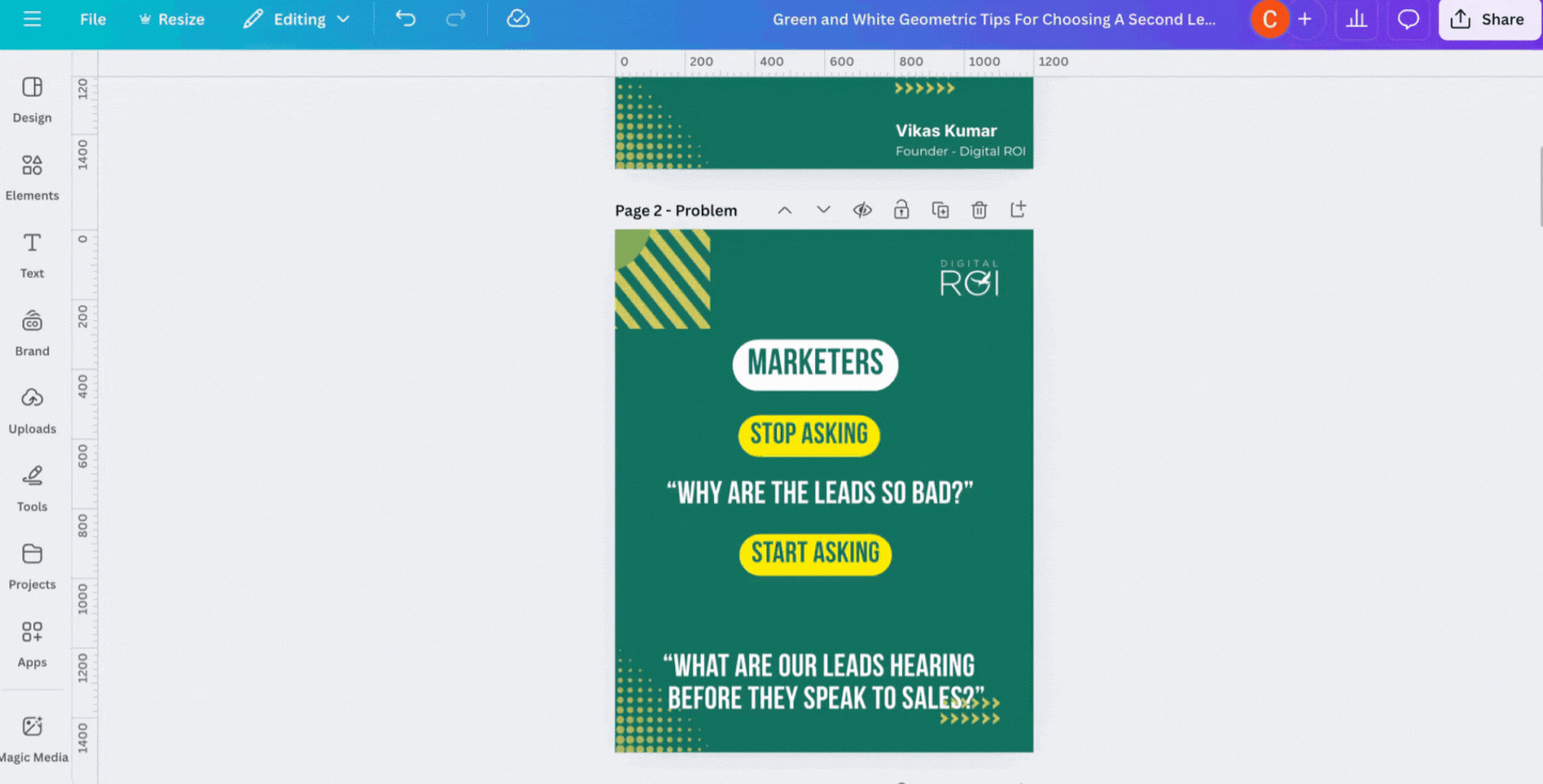Open the File menu

(x=93, y=19)
